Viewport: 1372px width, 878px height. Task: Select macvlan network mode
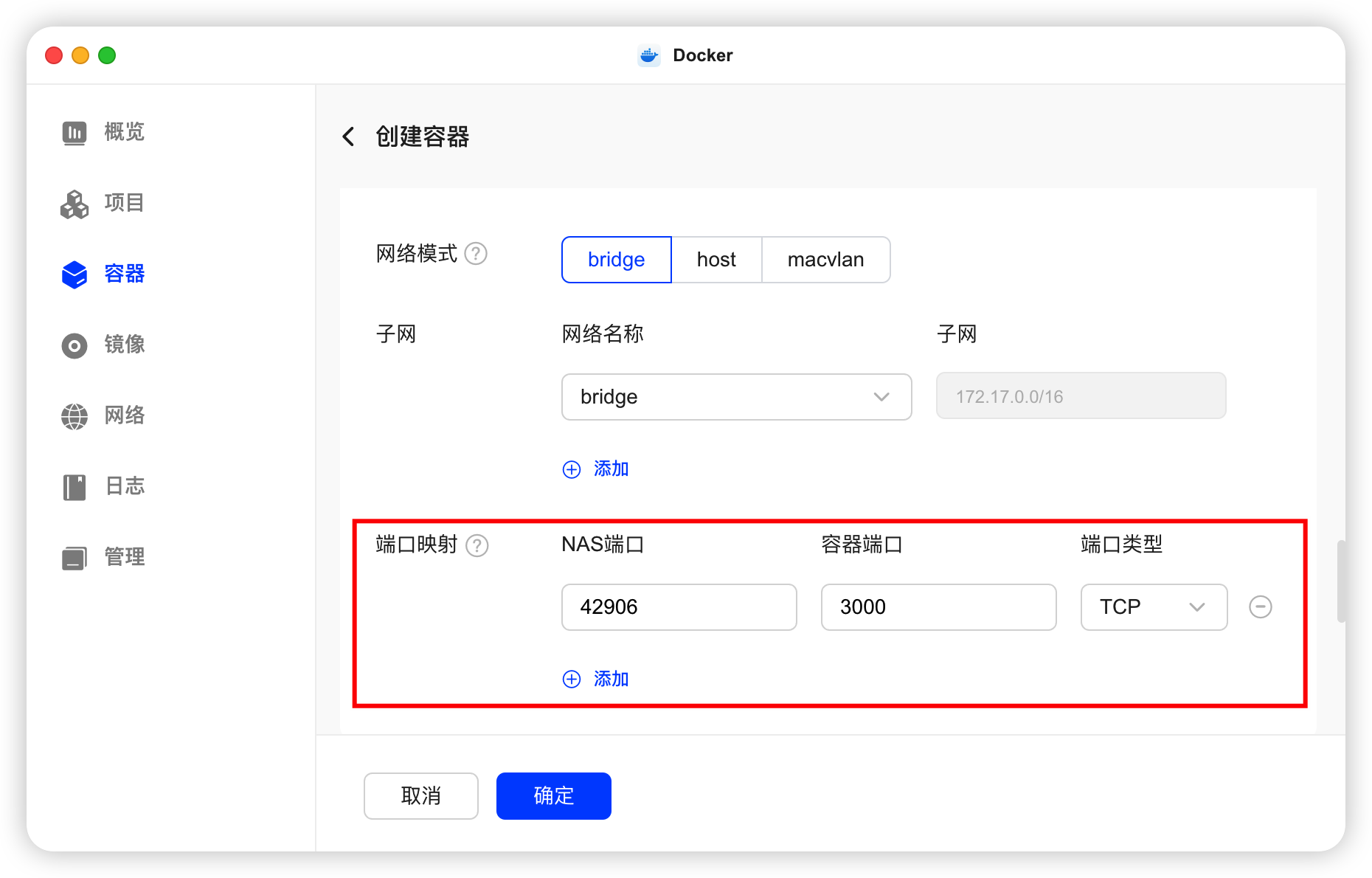click(x=825, y=260)
